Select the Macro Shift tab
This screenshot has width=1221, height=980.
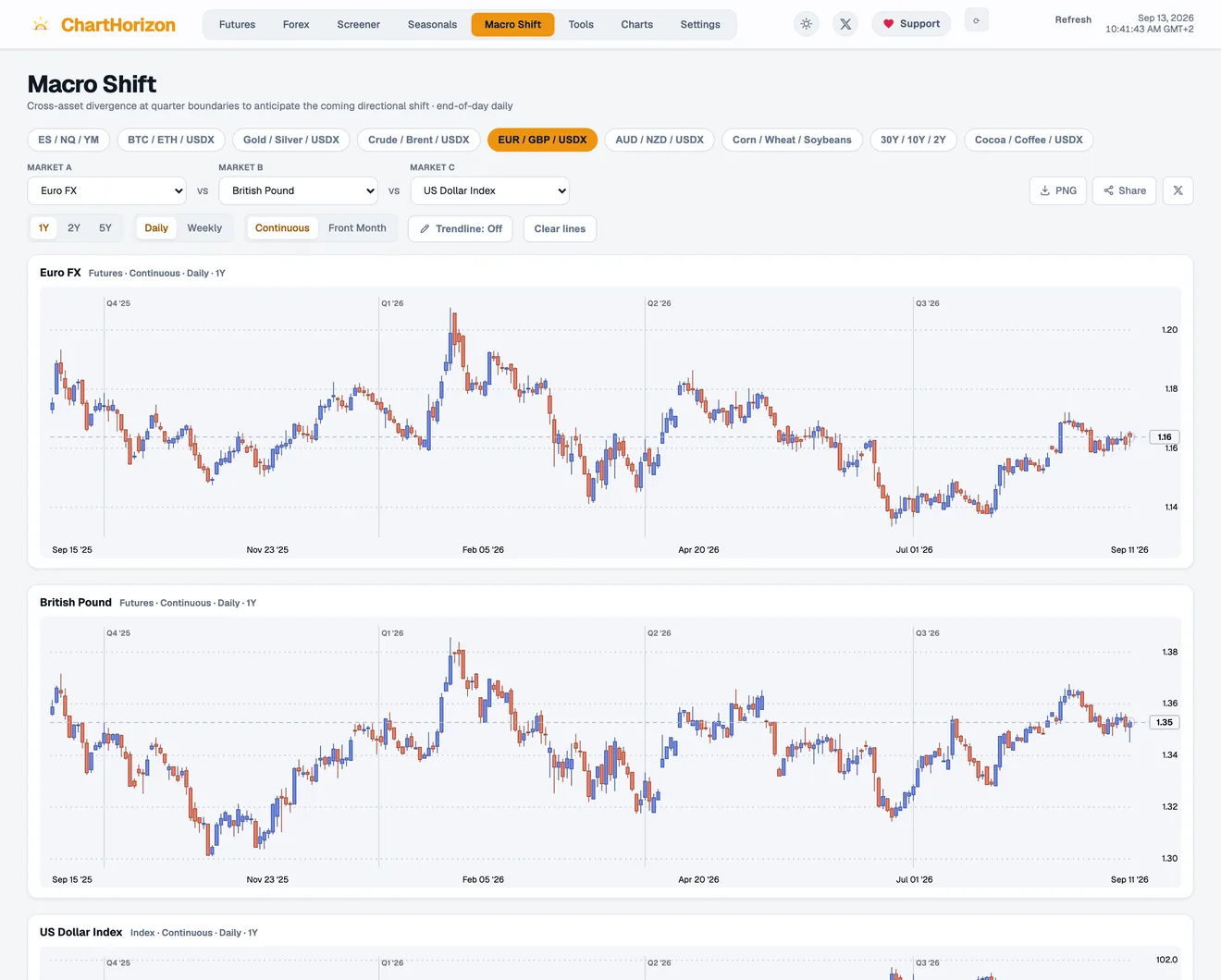(x=512, y=25)
